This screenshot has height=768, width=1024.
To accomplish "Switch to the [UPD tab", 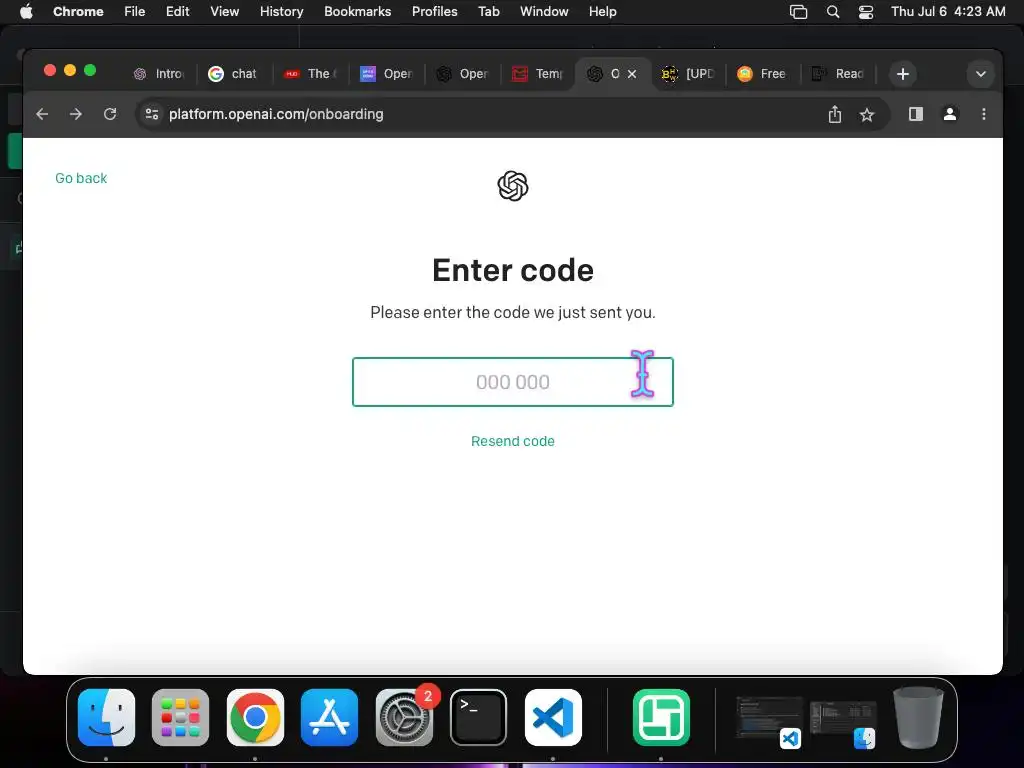I will coord(688,74).
